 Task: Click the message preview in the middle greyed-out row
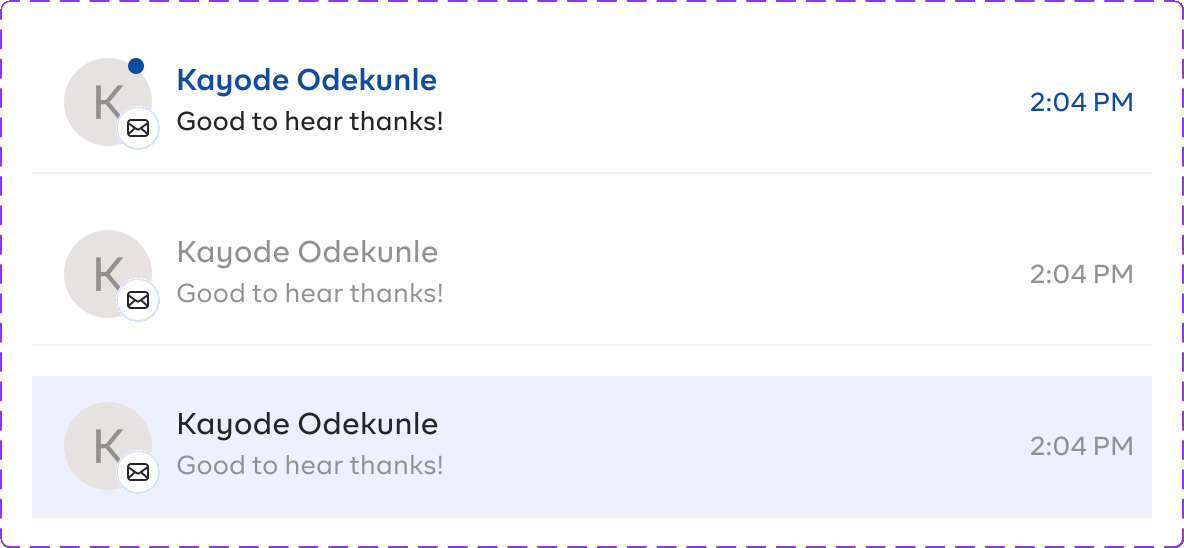pos(309,294)
